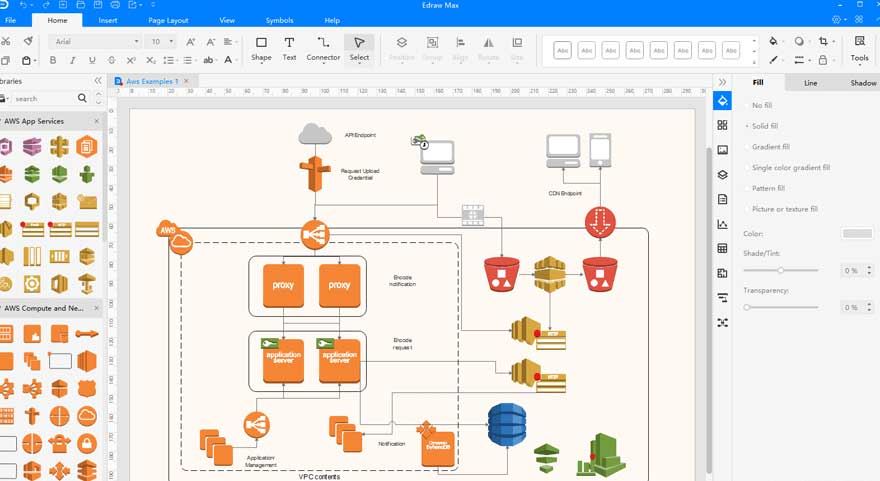The height and width of the screenshot is (481, 880).
Task: Open the chart panel icon in sidebar
Action: [x=722, y=224]
